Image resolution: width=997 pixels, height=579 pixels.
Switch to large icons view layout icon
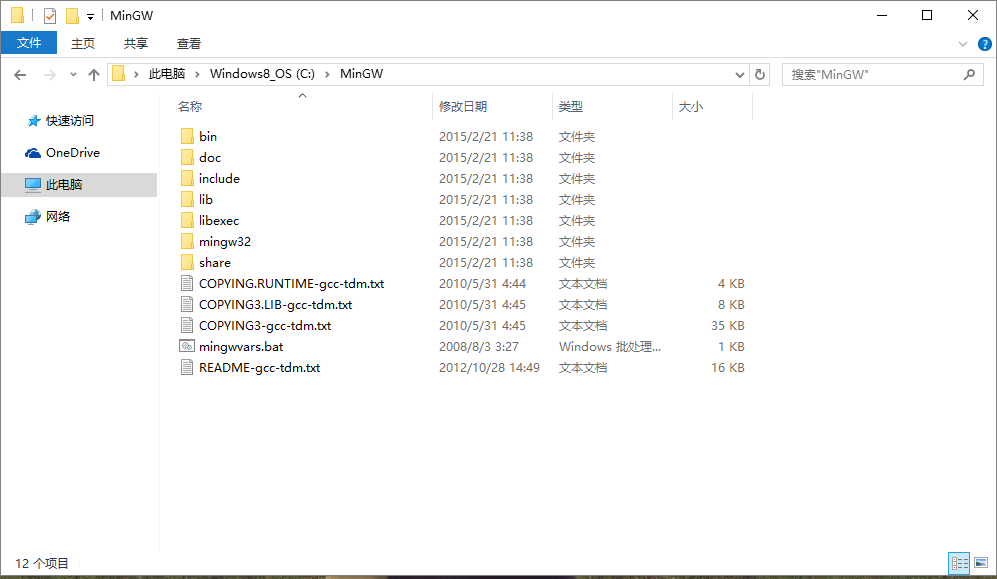tap(981, 562)
